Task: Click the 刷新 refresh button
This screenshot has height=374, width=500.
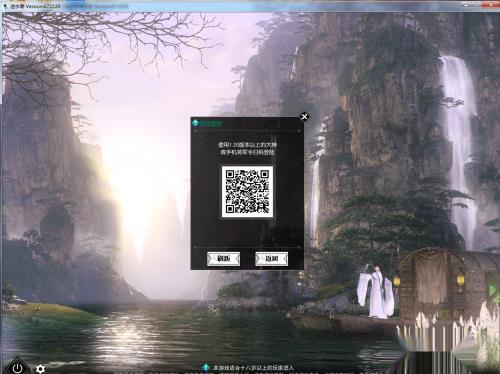Action: click(x=223, y=259)
